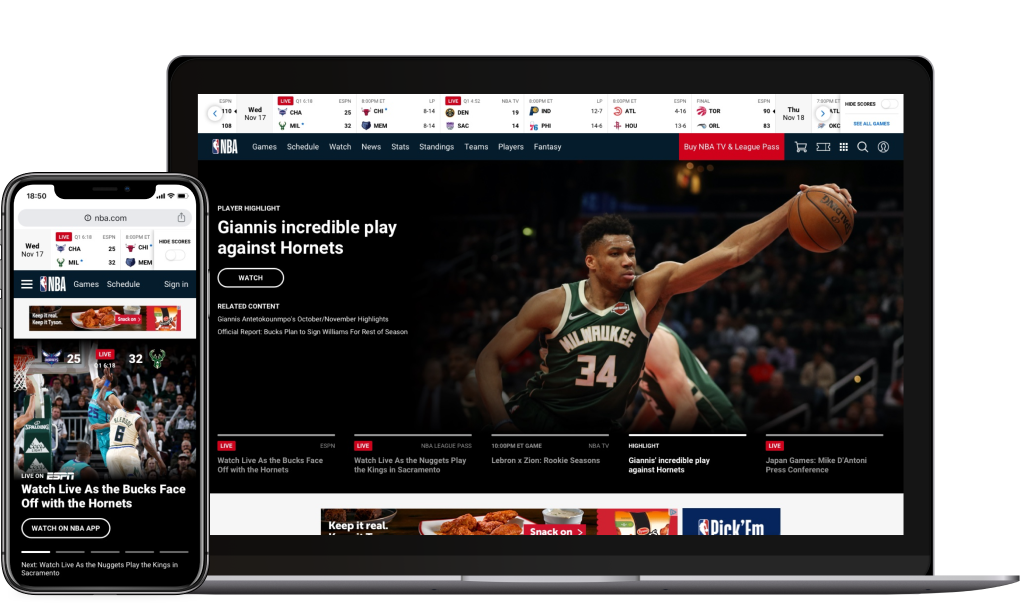Image resolution: width=1020 pixels, height=610 pixels.
Task: Open Watch in laptop navigation
Action: point(340,147)
